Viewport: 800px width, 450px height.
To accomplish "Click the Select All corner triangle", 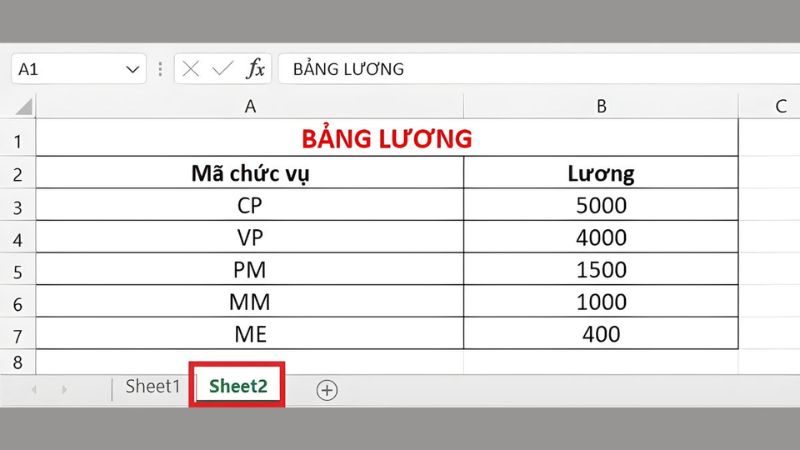I will (23, 107).
